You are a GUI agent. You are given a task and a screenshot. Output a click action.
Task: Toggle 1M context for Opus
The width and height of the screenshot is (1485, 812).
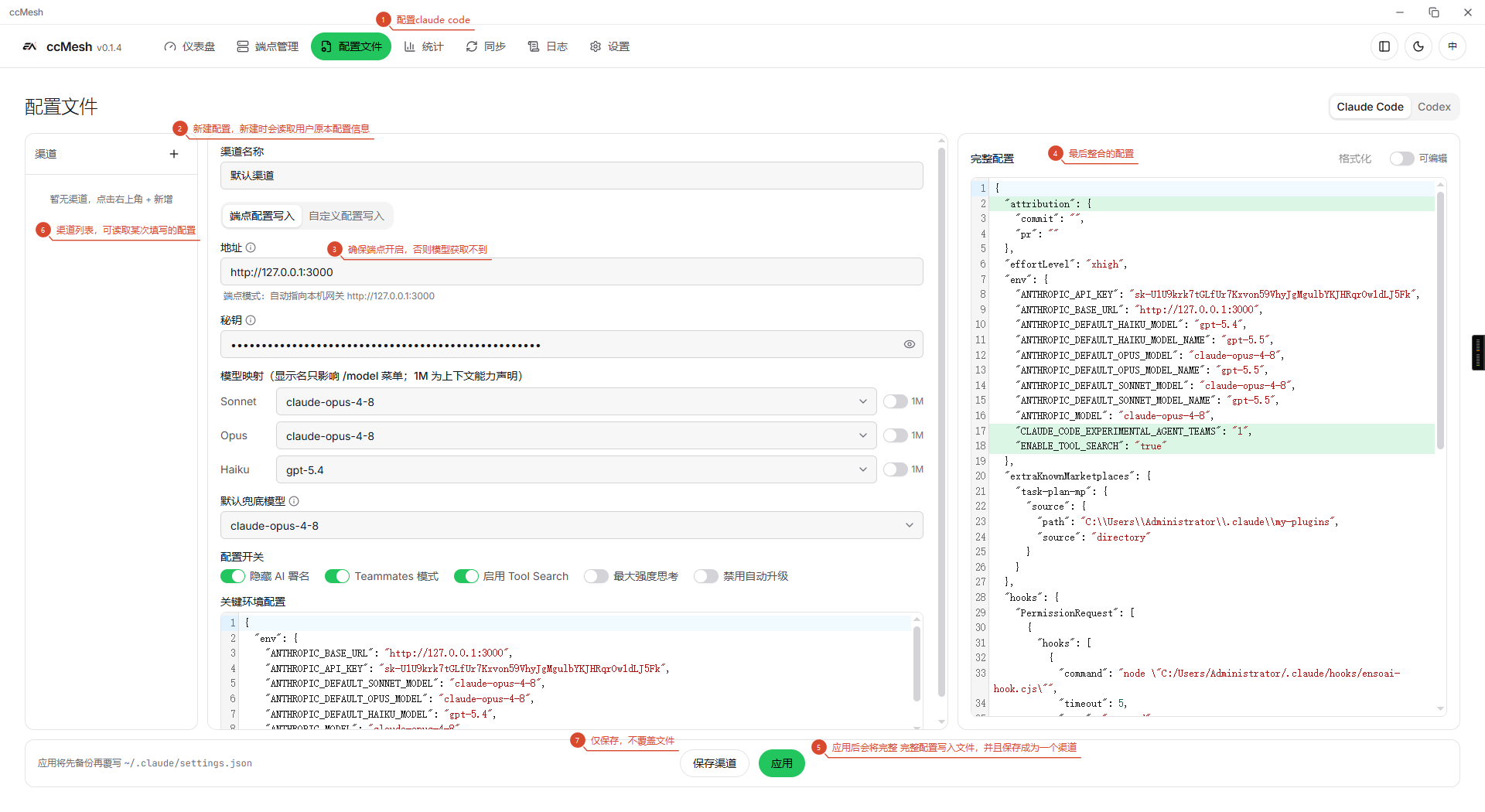pyautogui.click(x=895, y=435)
